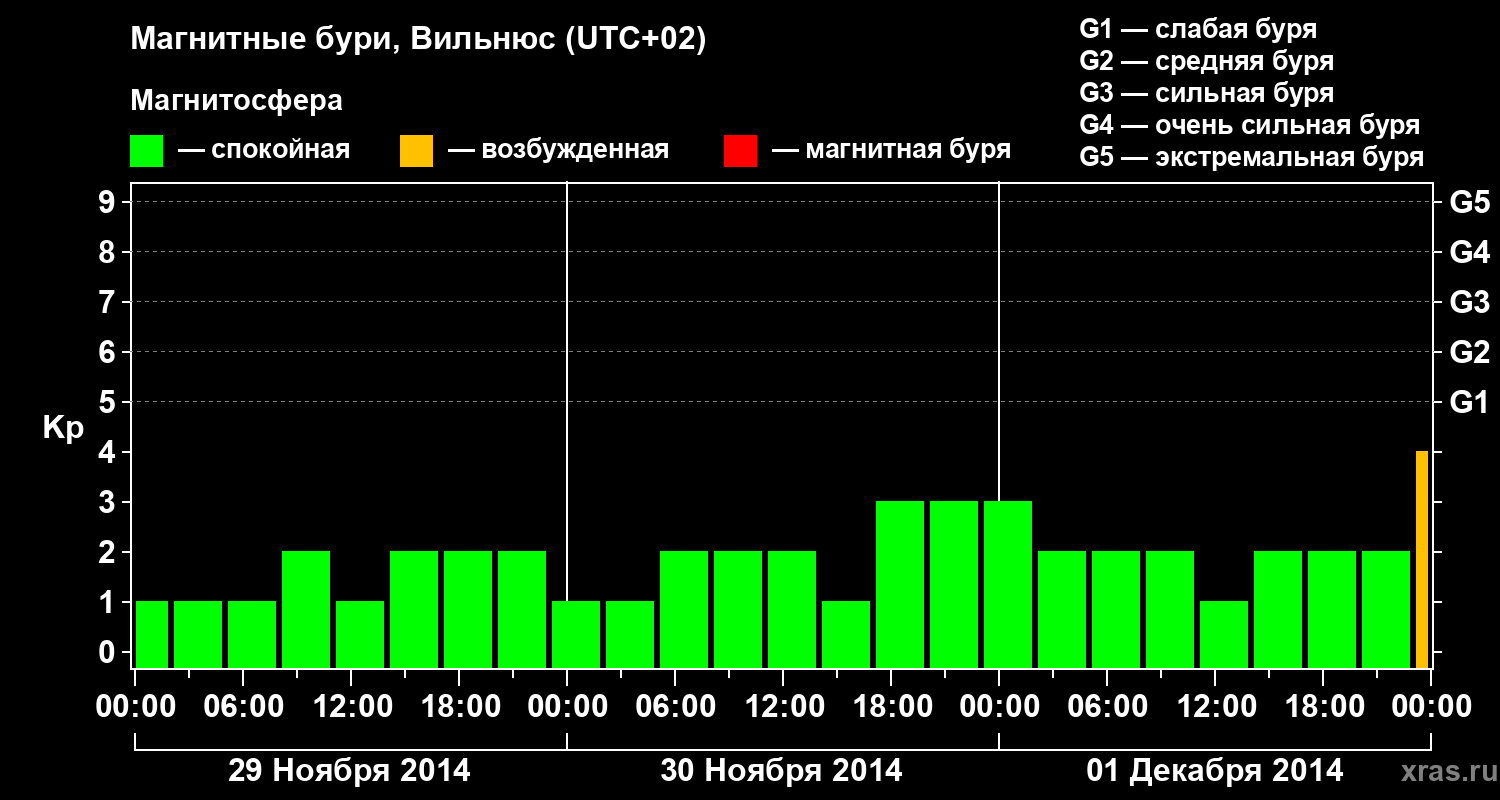Viewport: 1500px width, 800px height.
Task: Click the 09:00–12:00 Kp 2 bar on 29 Ноября
Action: tap(306, 610)
